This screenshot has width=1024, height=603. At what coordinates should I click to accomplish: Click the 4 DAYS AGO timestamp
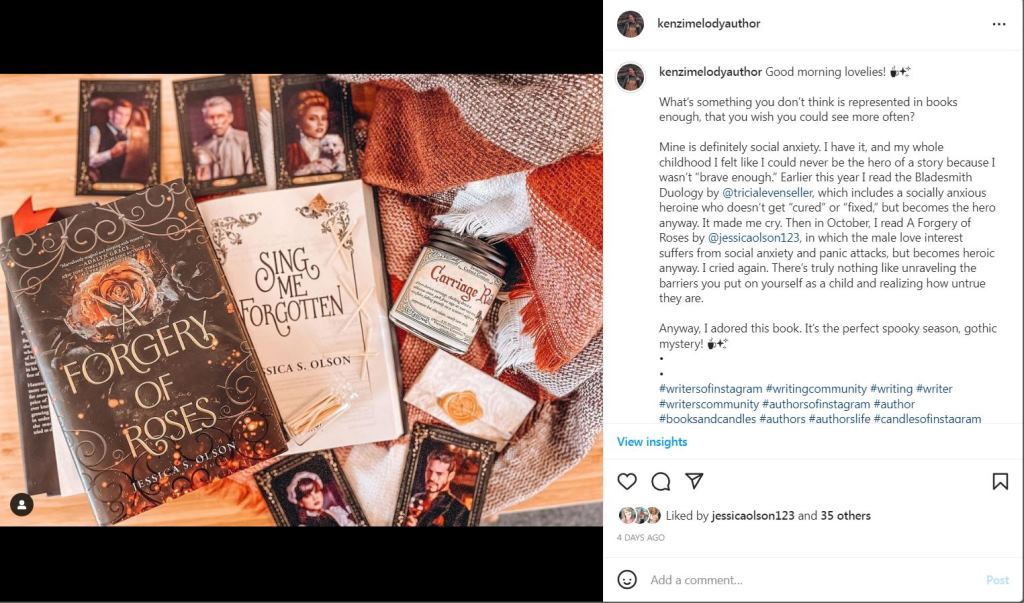coord(641,538)
